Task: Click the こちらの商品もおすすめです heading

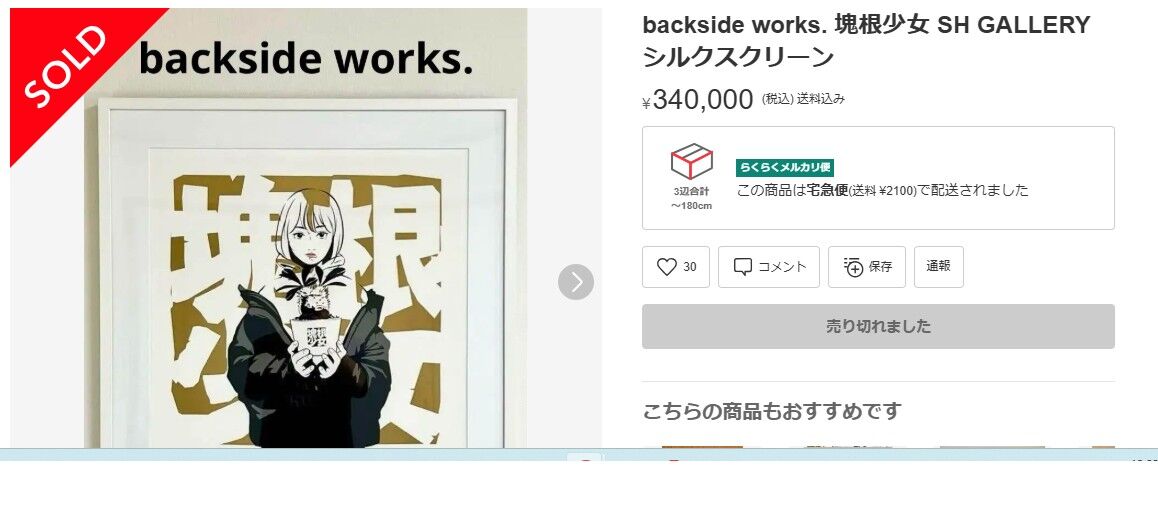Action: click(x=772, y=411)
